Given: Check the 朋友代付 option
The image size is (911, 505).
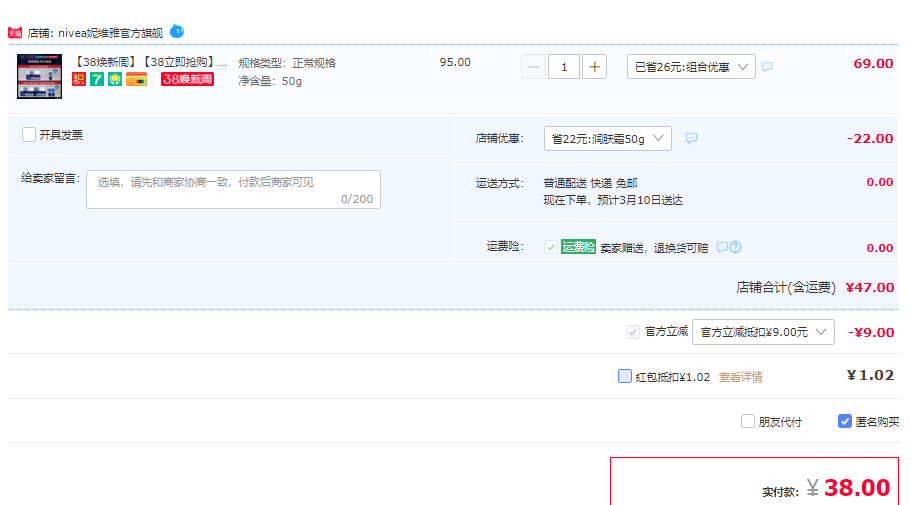Looking at the screenshot, I should pos(748,421).
